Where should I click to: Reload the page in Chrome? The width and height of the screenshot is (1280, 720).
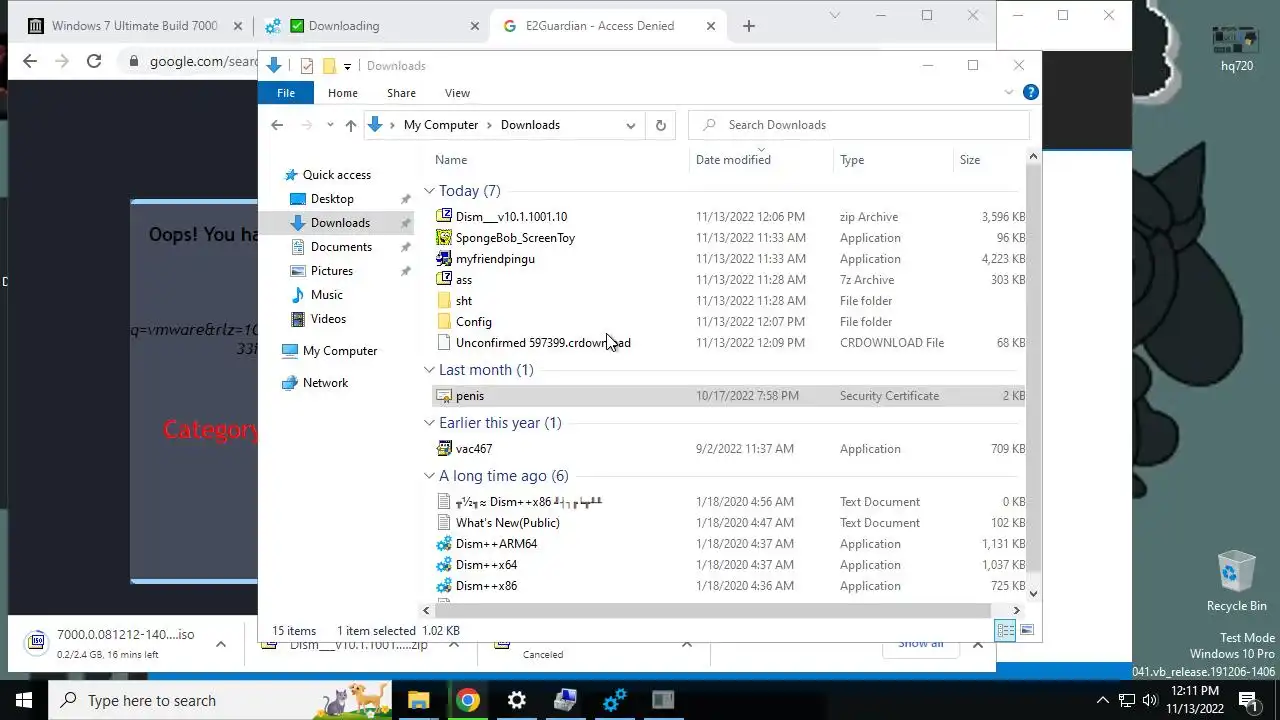tap(94, 61)
